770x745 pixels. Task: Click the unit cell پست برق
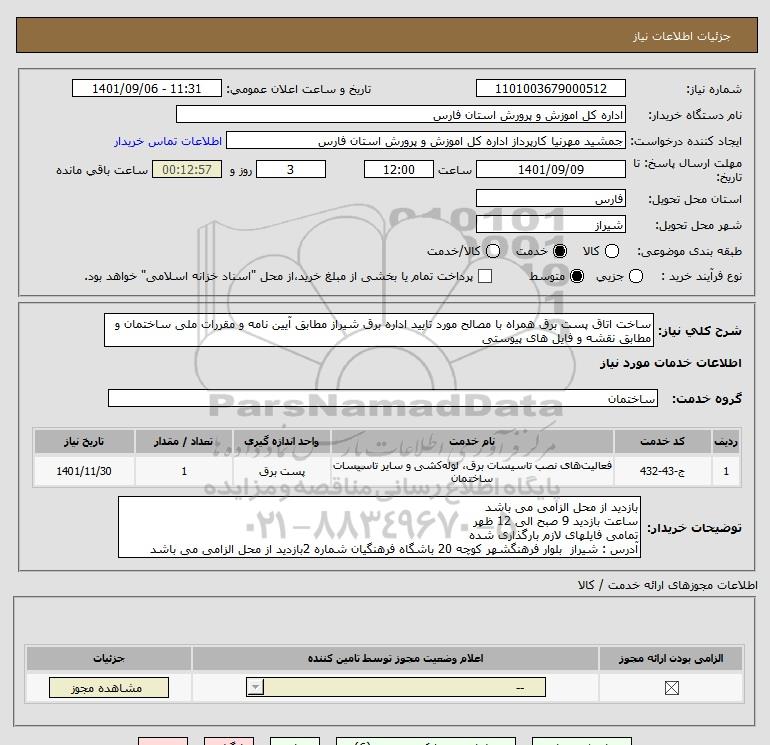(x=282, y=471)
